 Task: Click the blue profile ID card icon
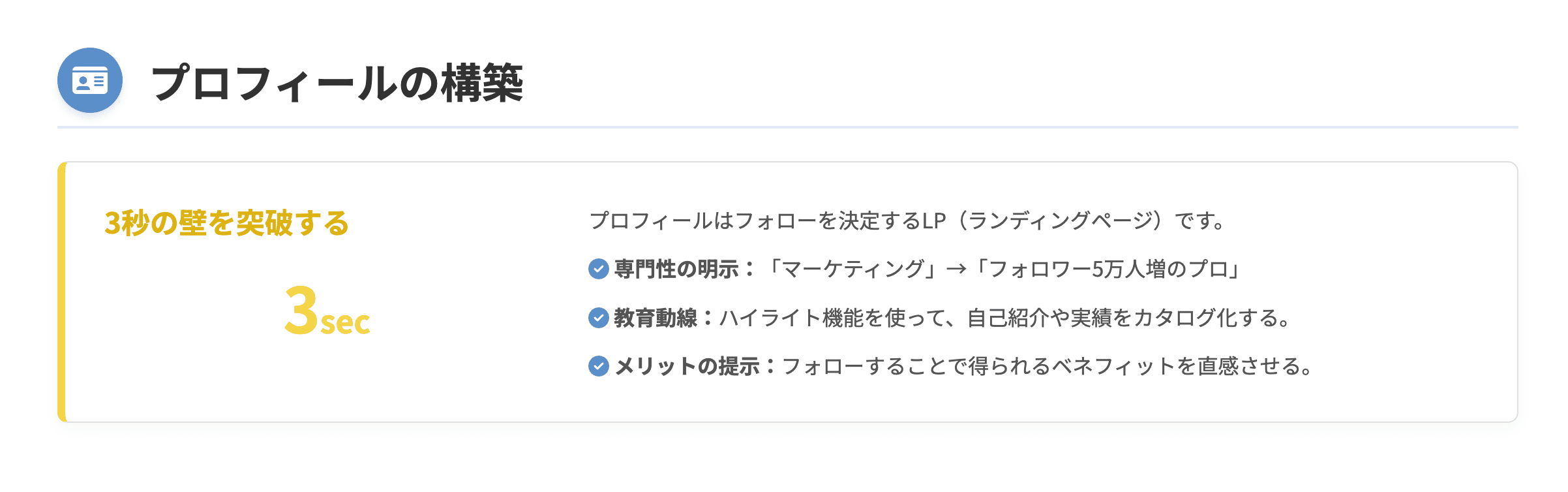pos(90,80)
